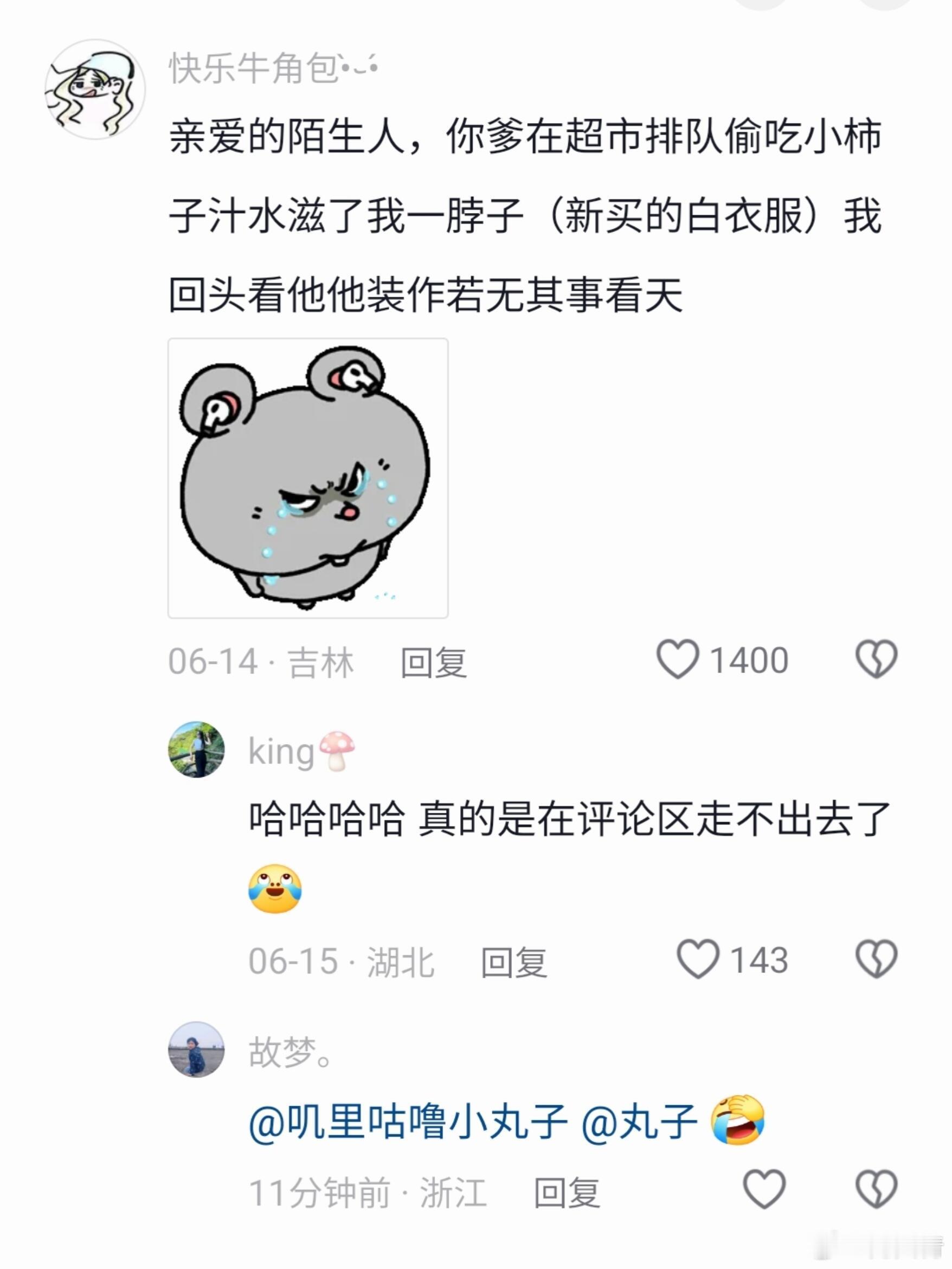Reply to king's comment from 湖北

[514, 961]
